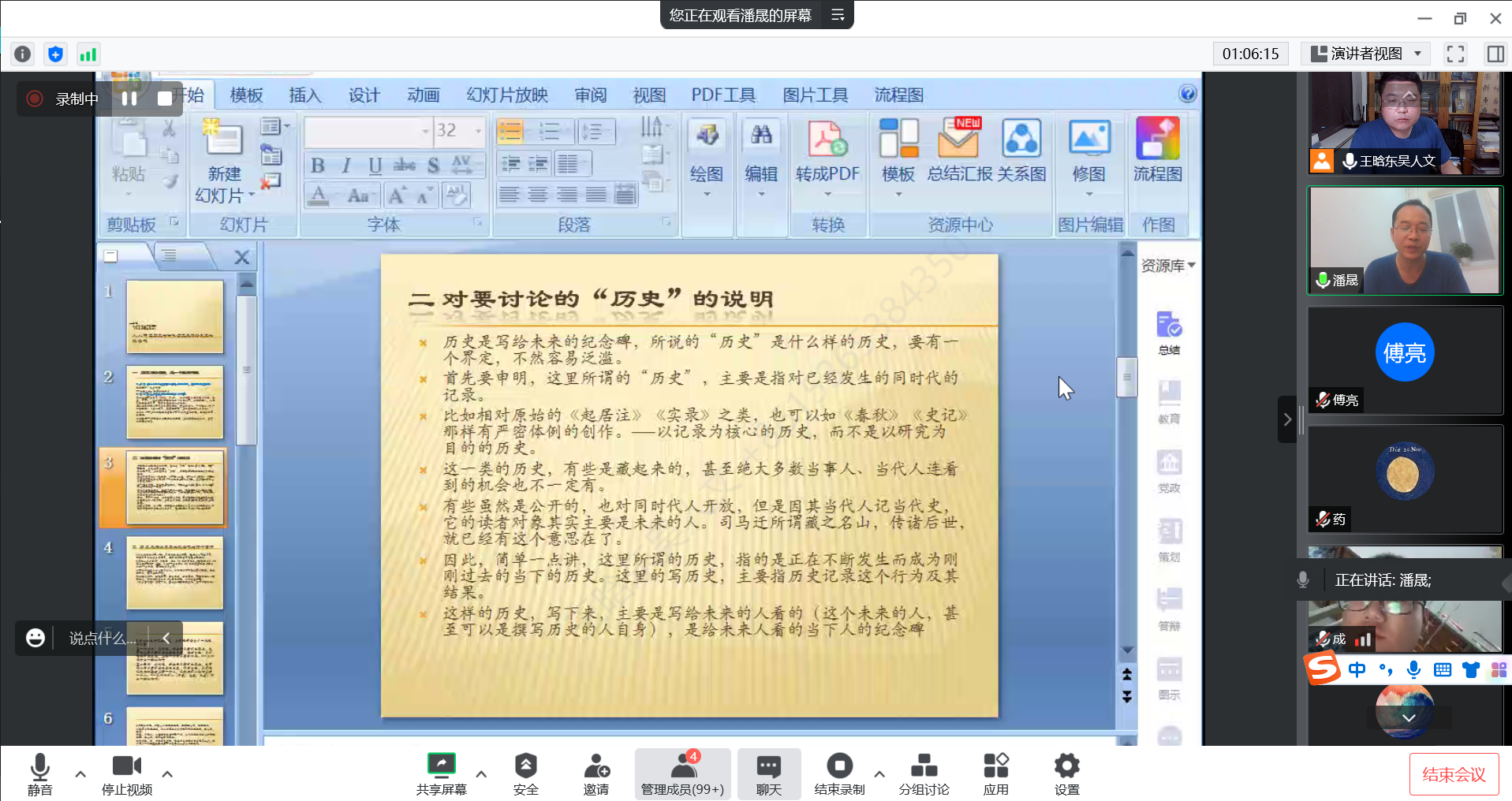The image size is (1512, 801).
Task: Open 管理成员 participants panel
Action: coord(682,773)
